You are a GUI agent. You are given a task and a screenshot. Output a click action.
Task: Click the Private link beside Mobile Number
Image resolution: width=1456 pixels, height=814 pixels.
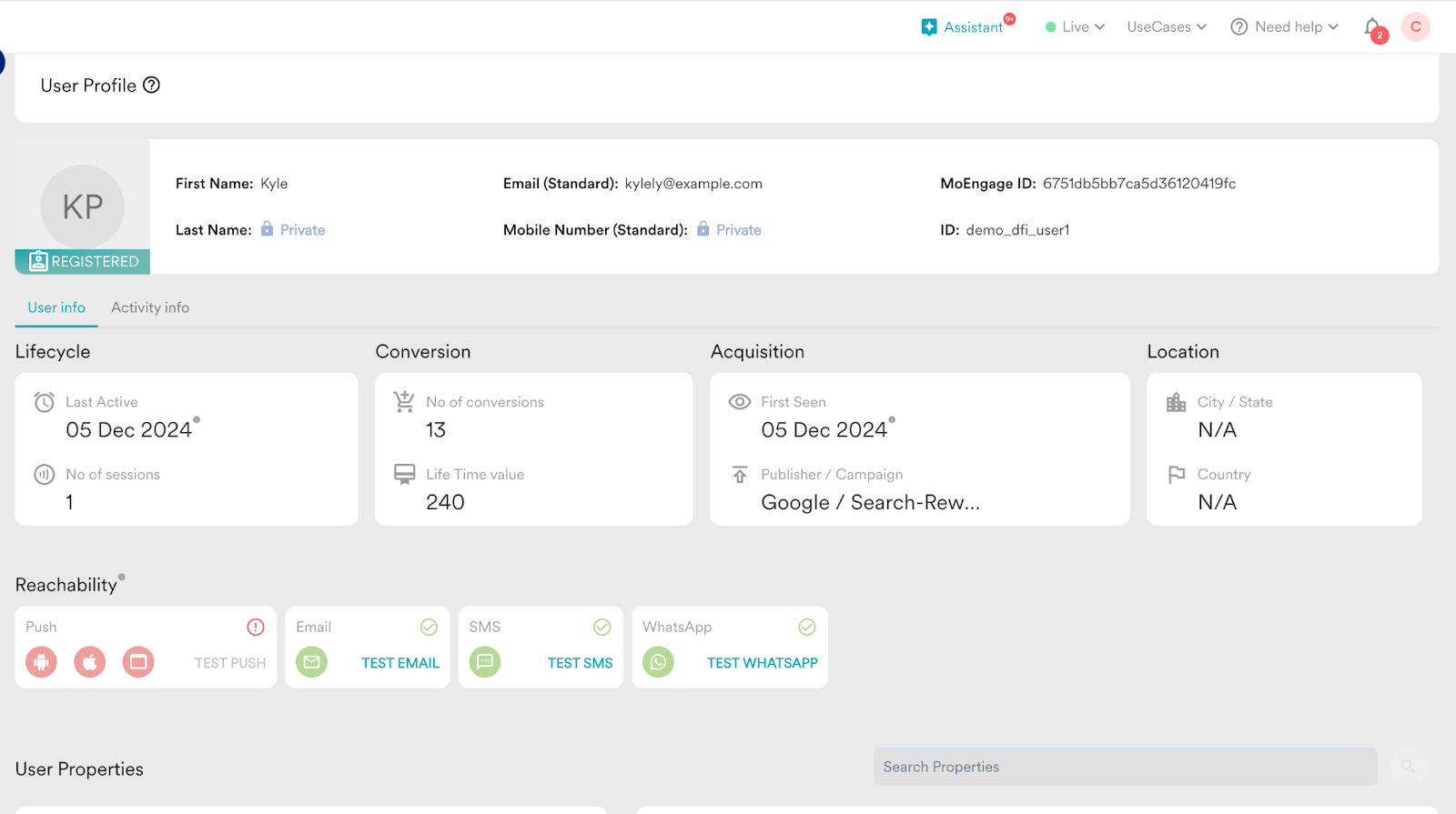tap(738, 230)
